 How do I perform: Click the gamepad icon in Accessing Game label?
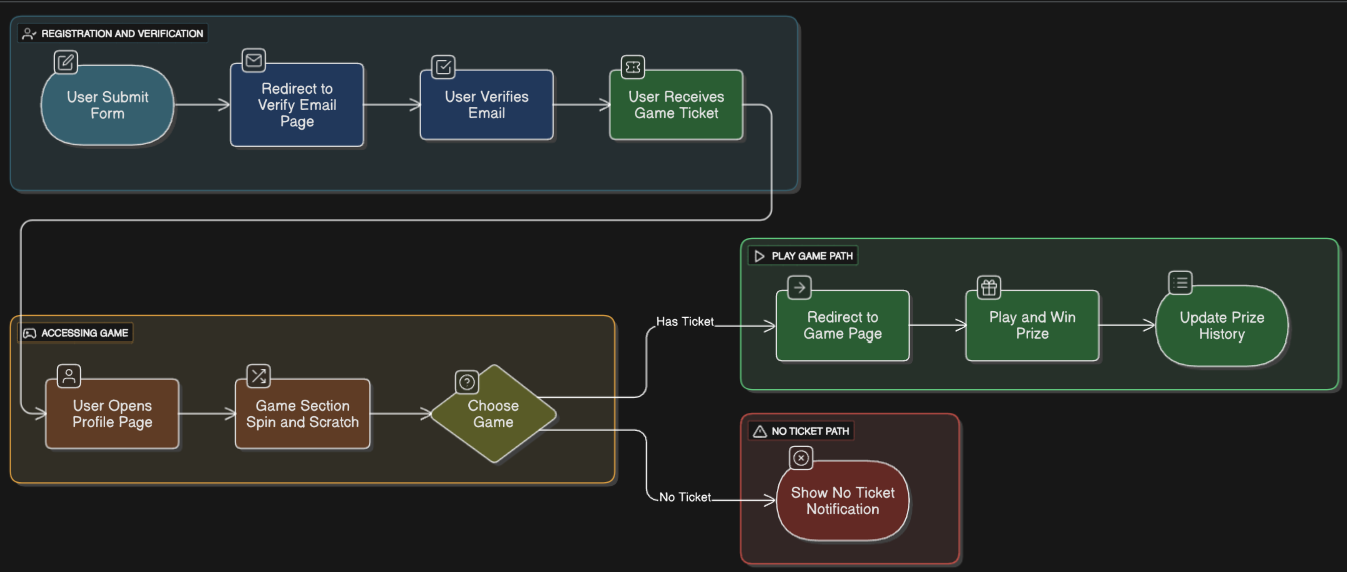pyautogui.click(x=29, y=333)
